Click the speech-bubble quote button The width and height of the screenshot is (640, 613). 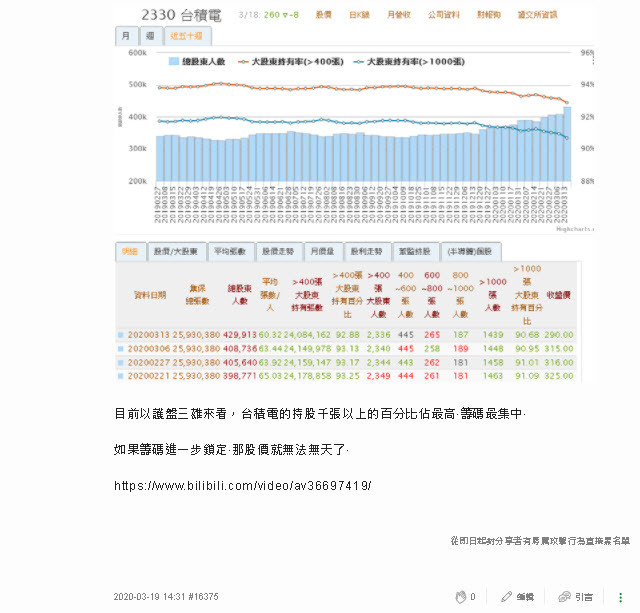click(x=575, y=597)
